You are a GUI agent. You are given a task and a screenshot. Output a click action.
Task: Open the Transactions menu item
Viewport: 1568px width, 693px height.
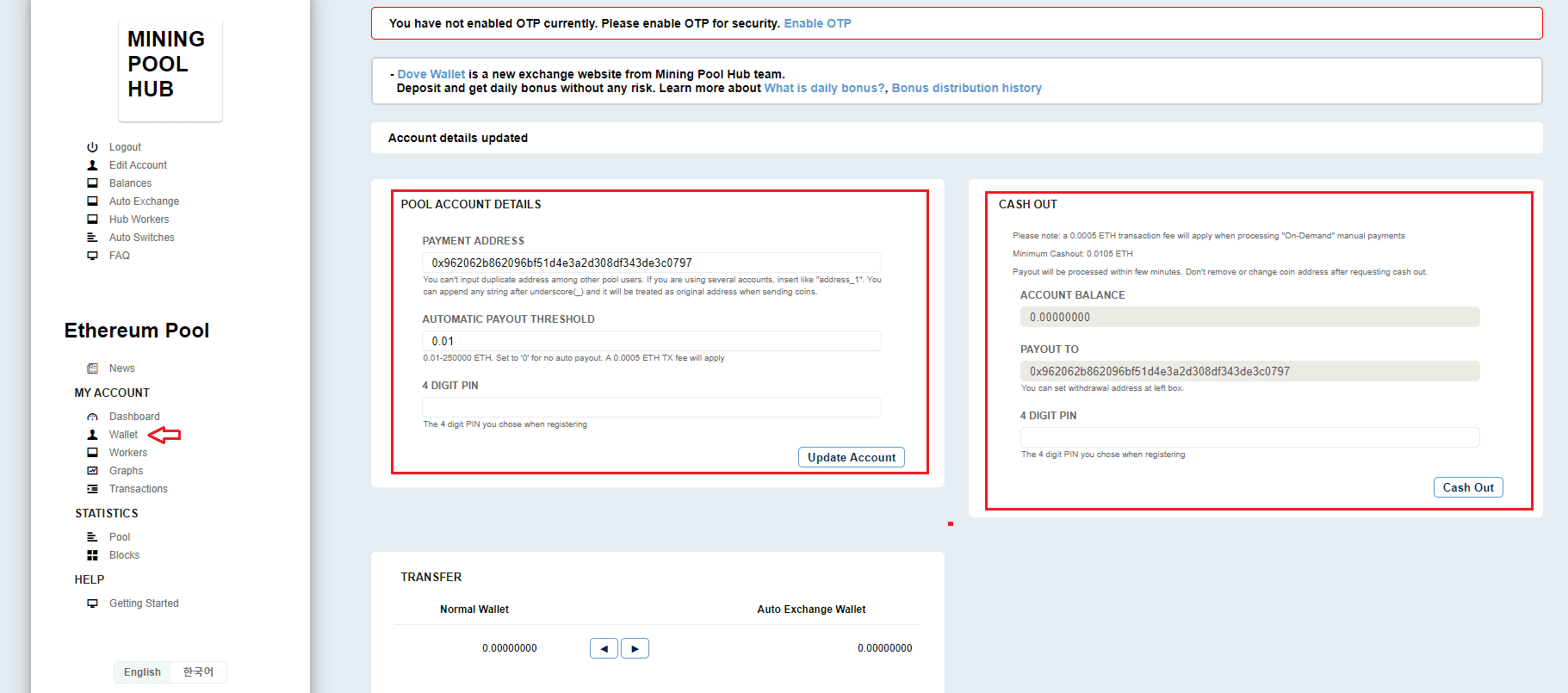(139, 489)
